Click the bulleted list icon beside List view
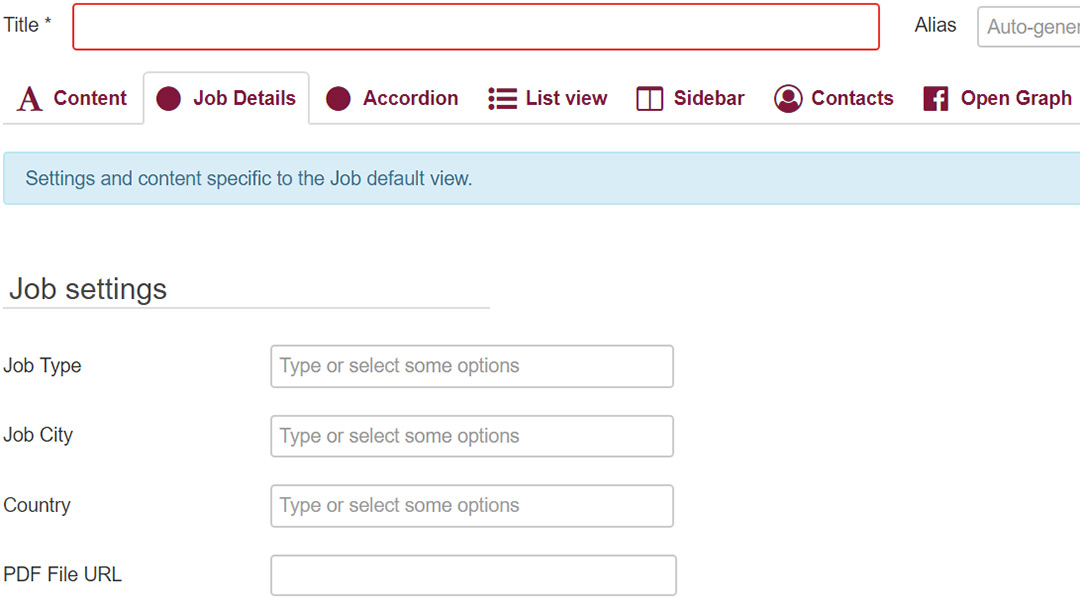Image resolution: width=1080 pixels, height=608 pixels. [502, 99]
